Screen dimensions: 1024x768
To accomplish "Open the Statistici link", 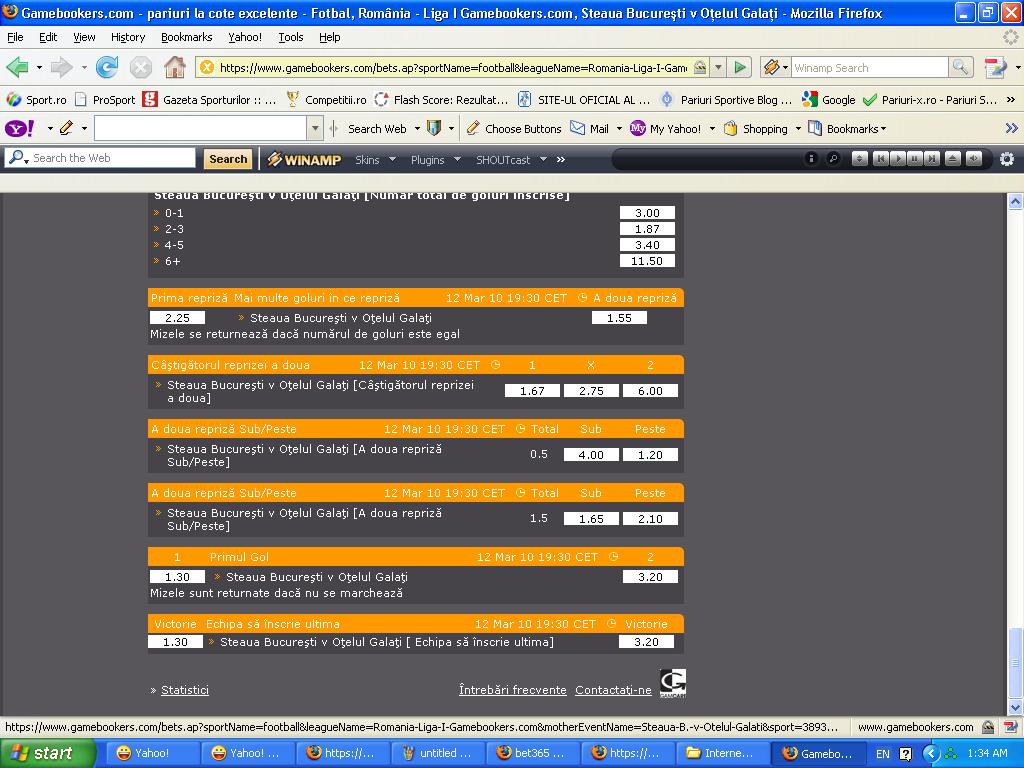I will 185,690.
